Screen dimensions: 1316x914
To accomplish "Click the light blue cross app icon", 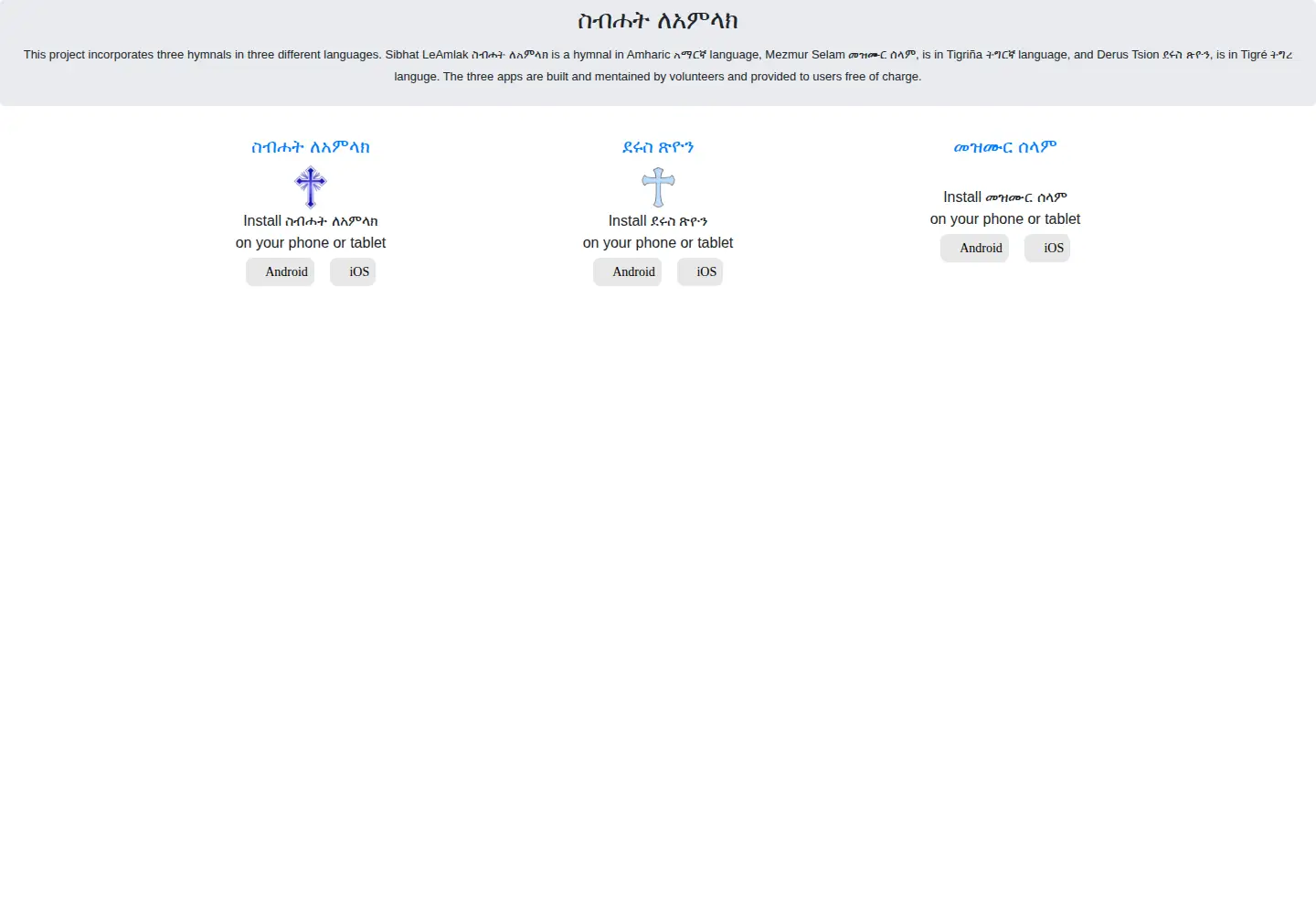I will 658,187.
